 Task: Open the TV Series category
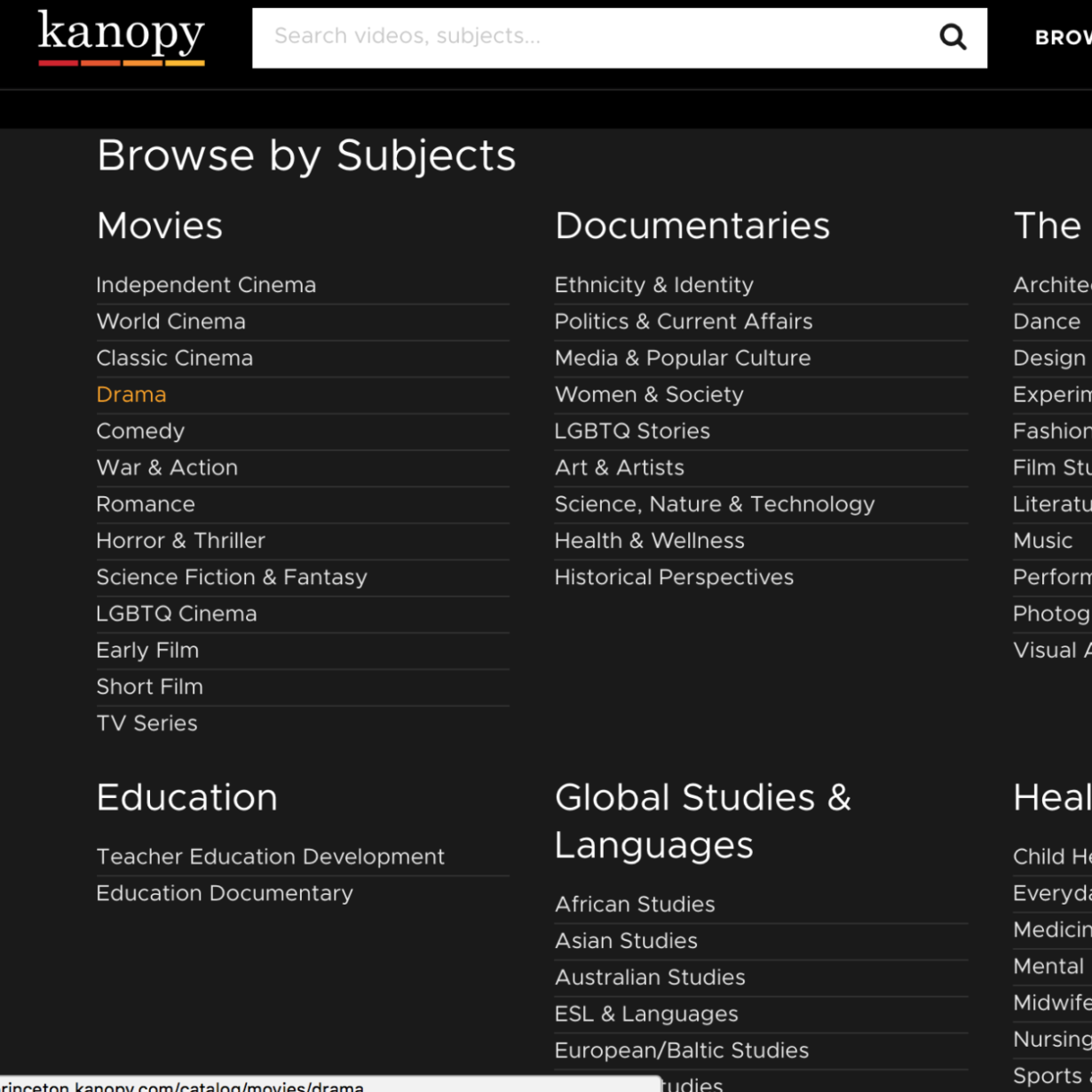tap(146, 723)
